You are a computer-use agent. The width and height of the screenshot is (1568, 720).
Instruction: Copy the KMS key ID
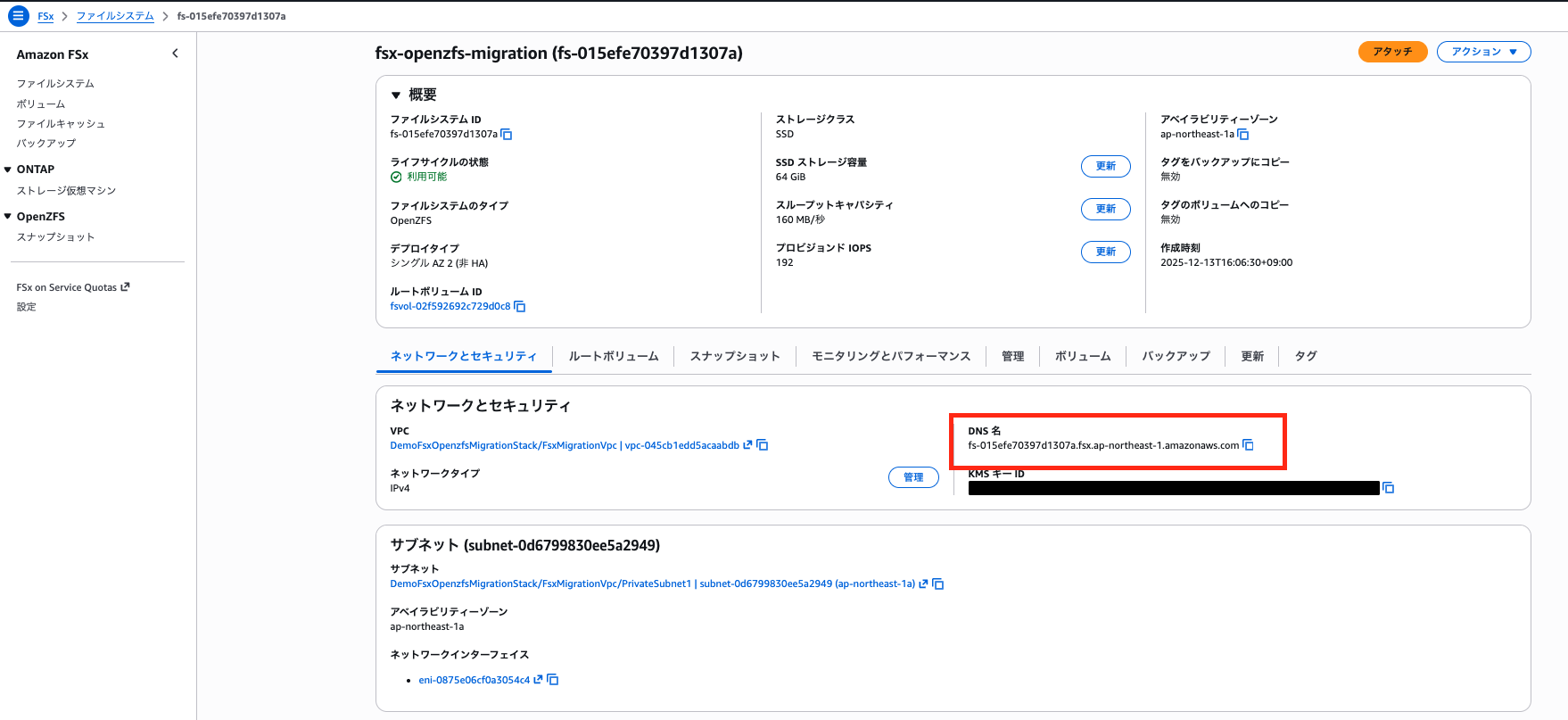(1389, 488)
